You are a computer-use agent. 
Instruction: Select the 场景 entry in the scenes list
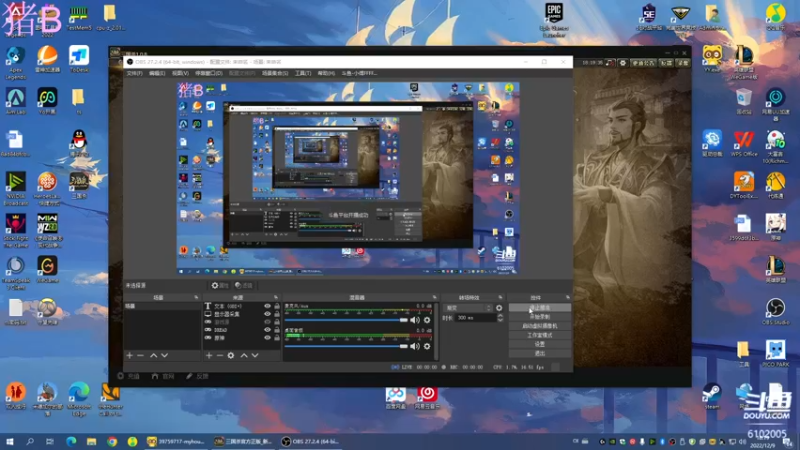click(162, 306)
